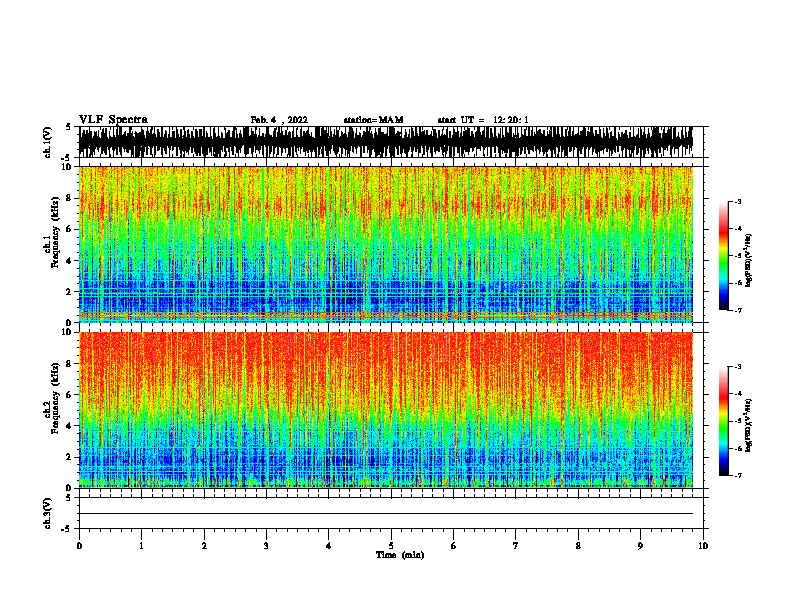
Task: Click the ch.1 colorbar log(PSD) unit label
Action: tap(749, 260)
